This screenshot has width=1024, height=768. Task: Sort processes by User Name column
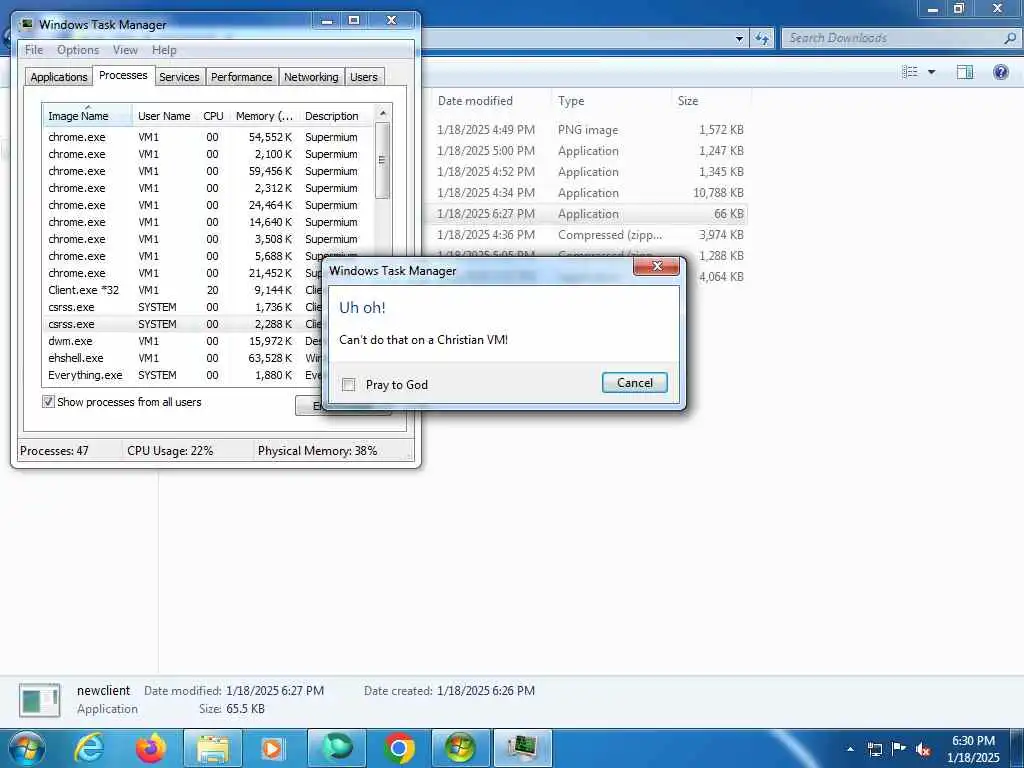(165, 116)
